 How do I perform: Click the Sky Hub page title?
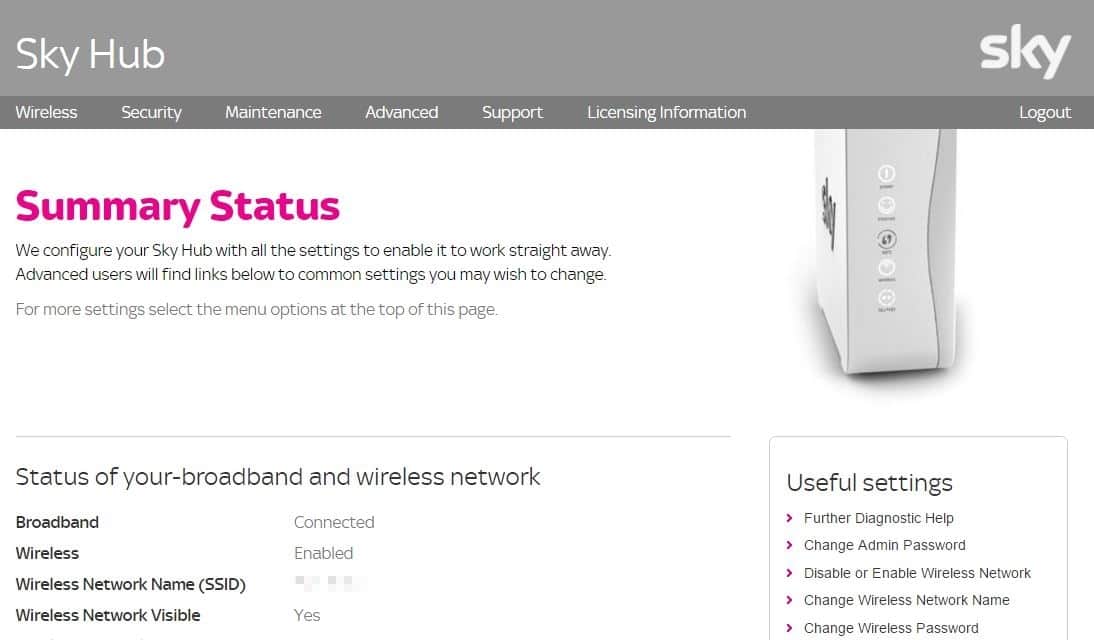[89, 55]
